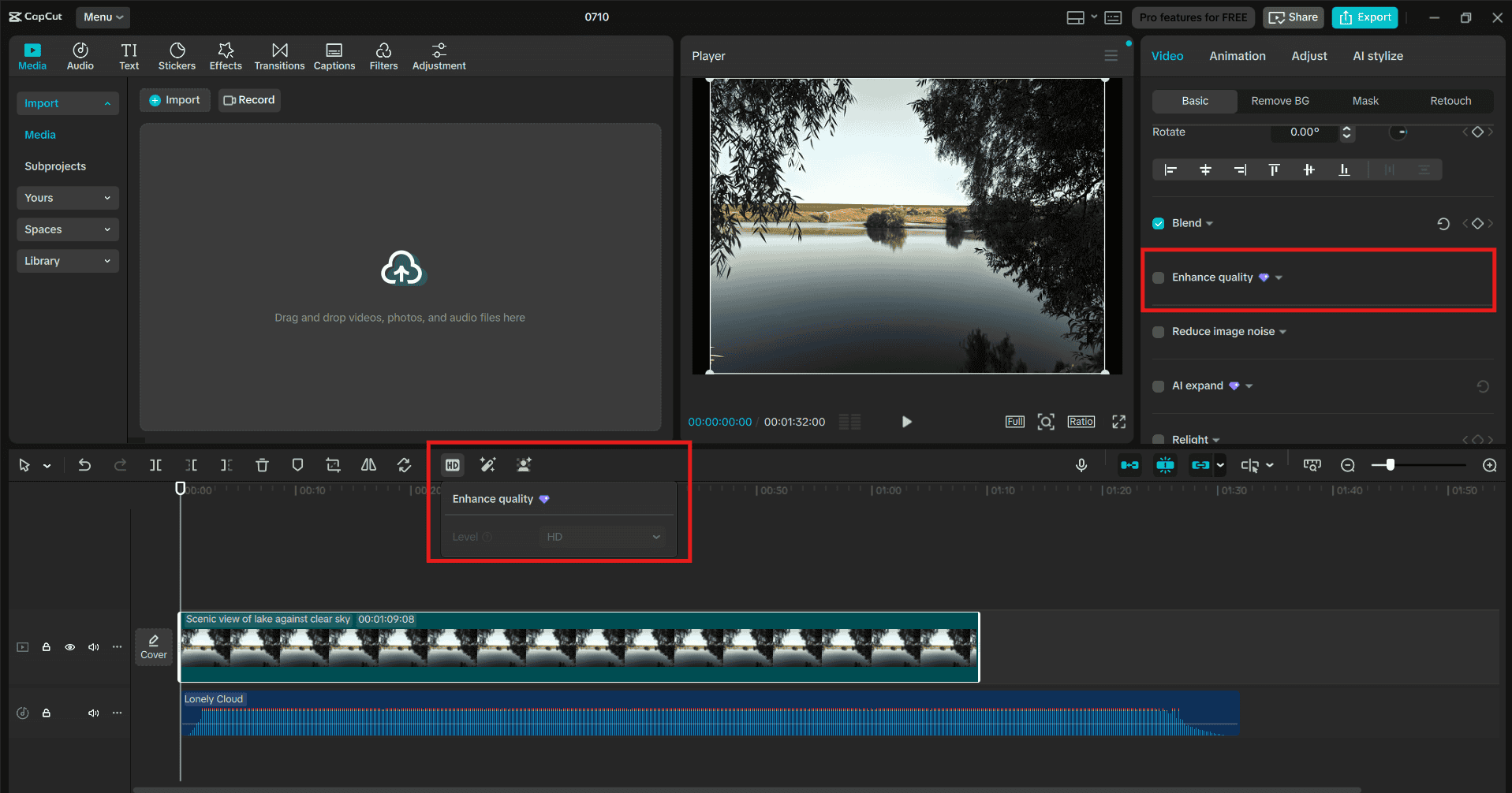Image resolution: width=1512 pixels, height=793 pixels.
Task: Lock the video track
Action: click(47, 647)
